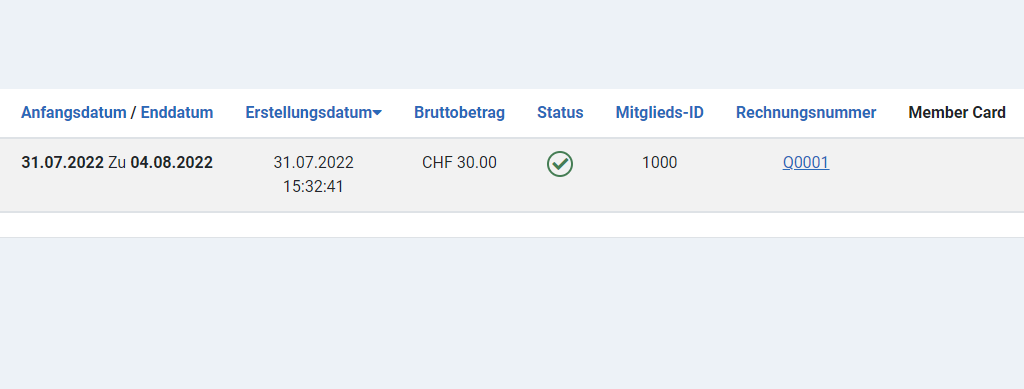Click the sort arrow beside Erstellungsdatum
The height and width of the screenshot is (389, 1024).
377,114
